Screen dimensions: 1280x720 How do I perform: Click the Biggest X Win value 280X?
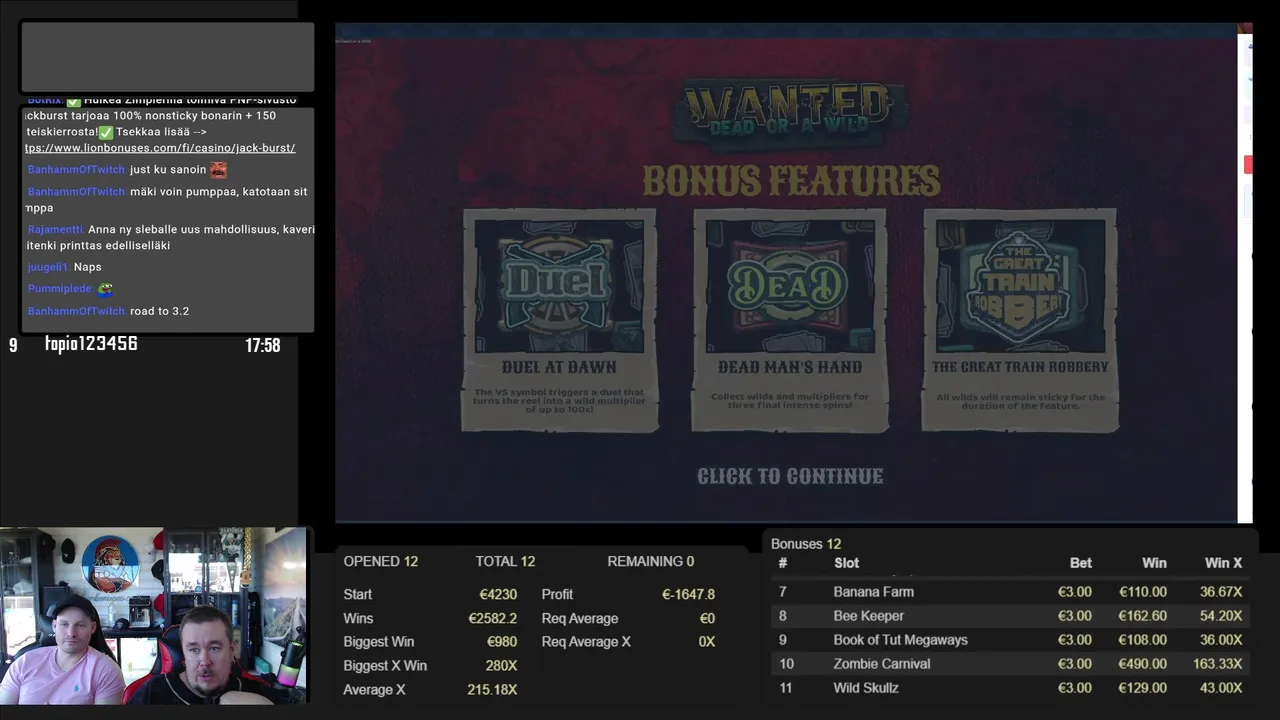[x=501, y=666]
